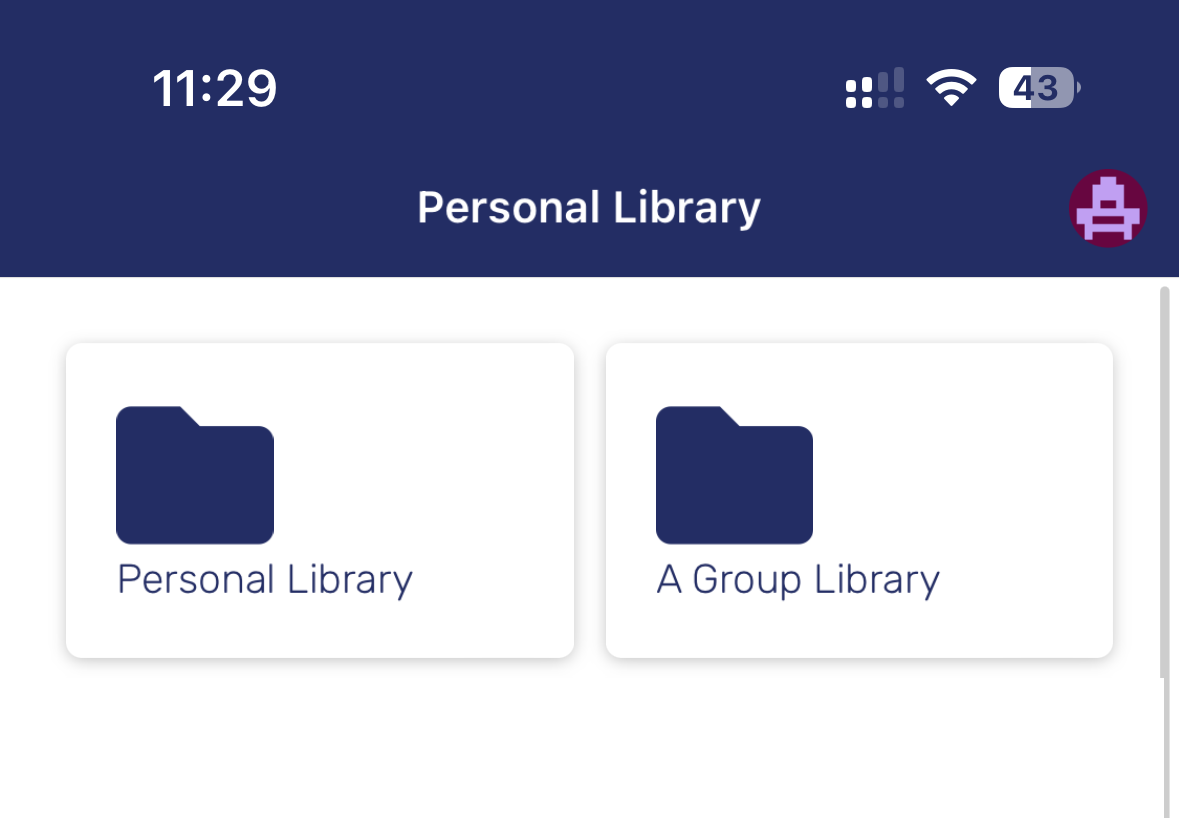Image resolution: width=1179 pixels, height=818 pixels.
Task: Open the A Group Library folder icon
Action: 734,475
